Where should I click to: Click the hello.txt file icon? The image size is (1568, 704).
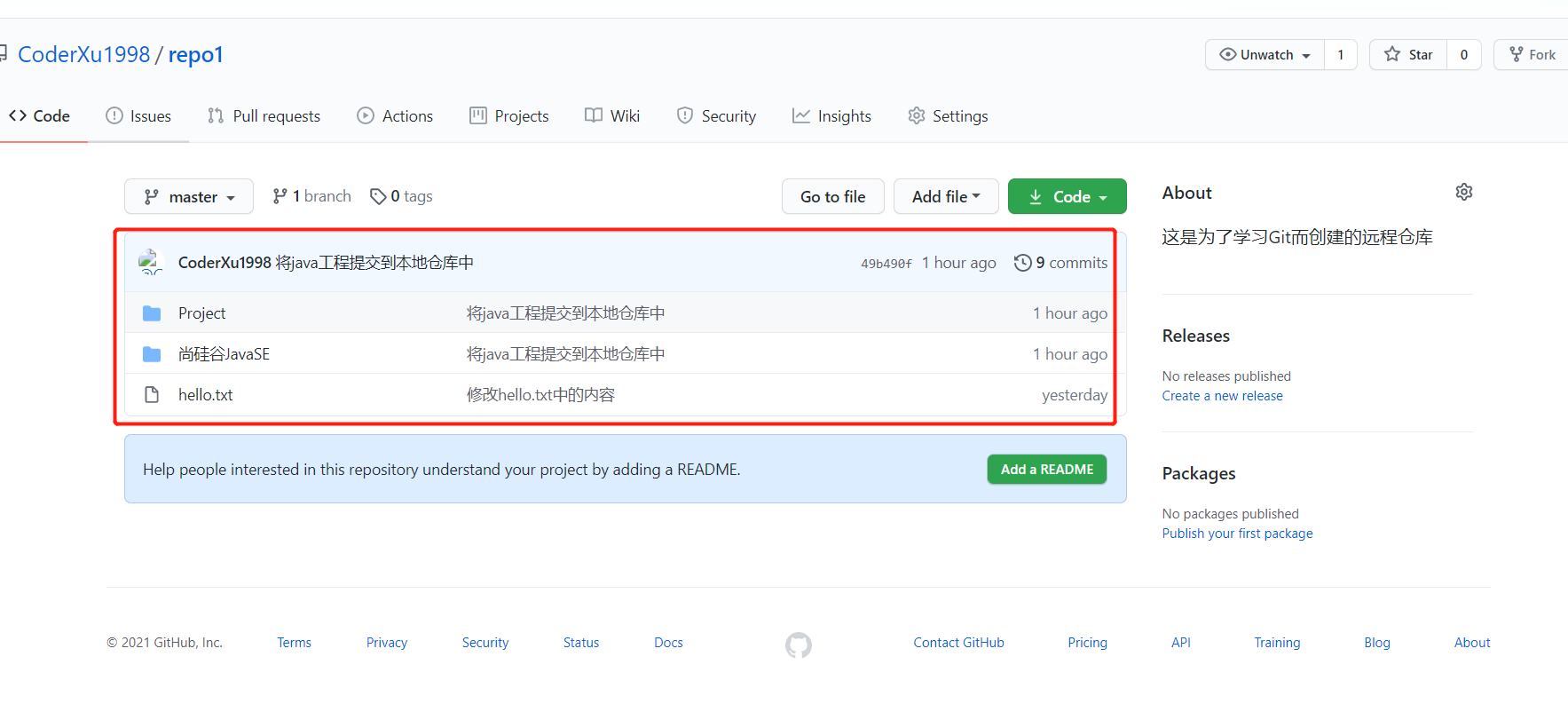click(152, 395)
